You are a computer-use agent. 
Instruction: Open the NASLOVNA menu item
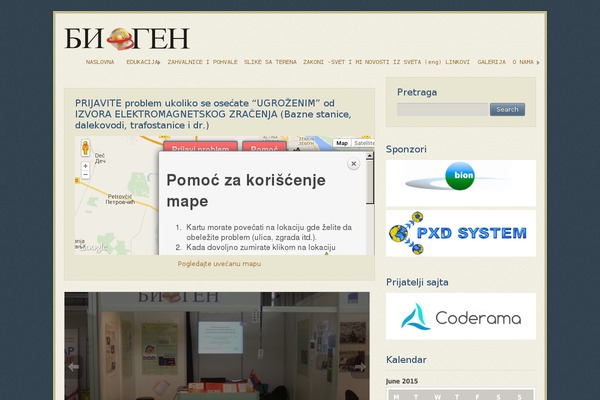[100, 62]
